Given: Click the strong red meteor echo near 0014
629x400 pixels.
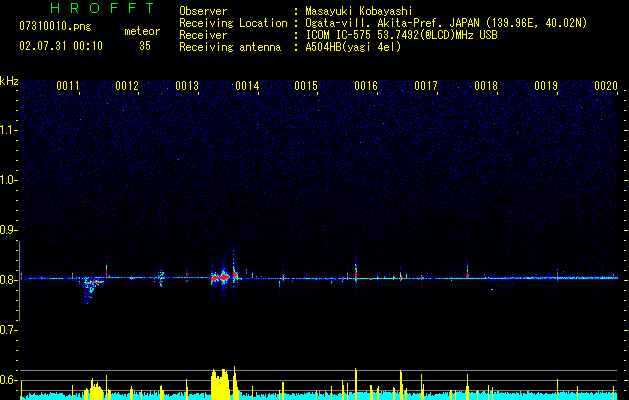Looking at the screenshot, I should [221, 277].
